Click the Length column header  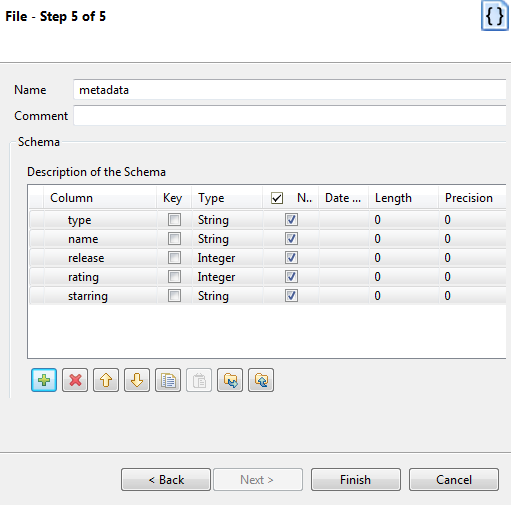coord(404,198)
